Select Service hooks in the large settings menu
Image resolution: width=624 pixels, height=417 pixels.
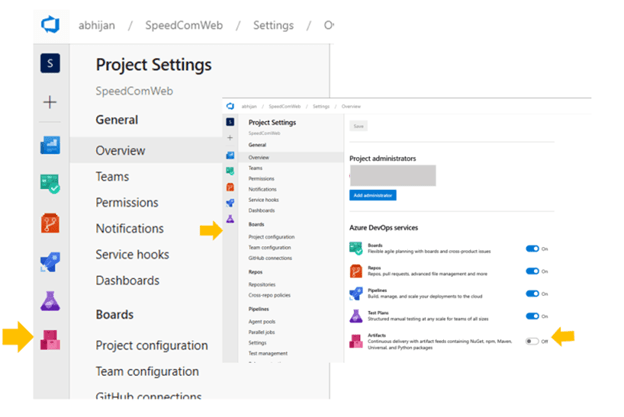click(132, 254)
